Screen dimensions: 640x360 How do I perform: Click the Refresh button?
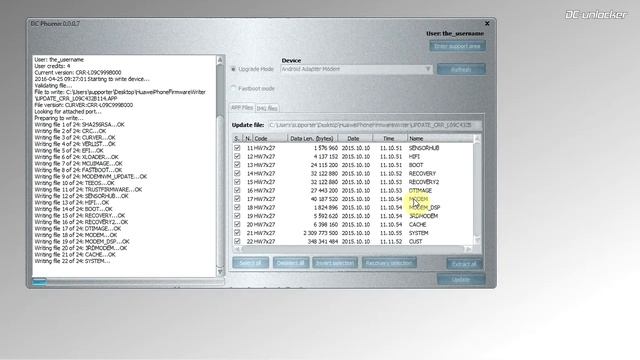461,69
